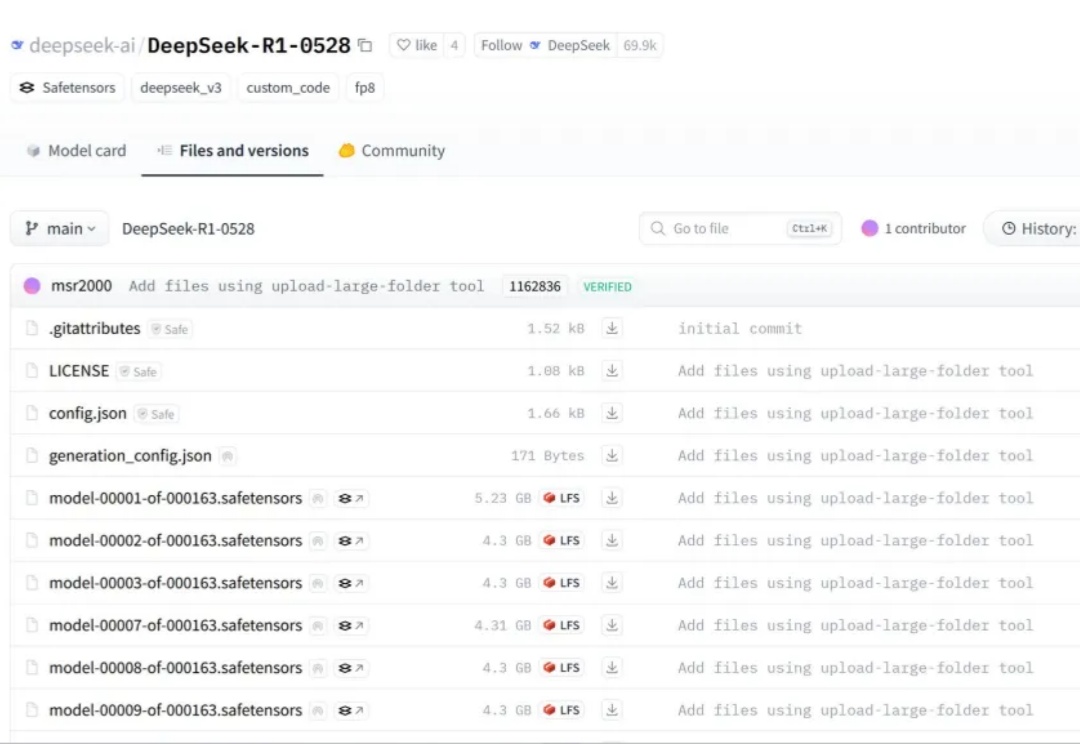1080x744 pixels.
Task: Open safetensors viewer for model-00009
Action: (351, 710)
